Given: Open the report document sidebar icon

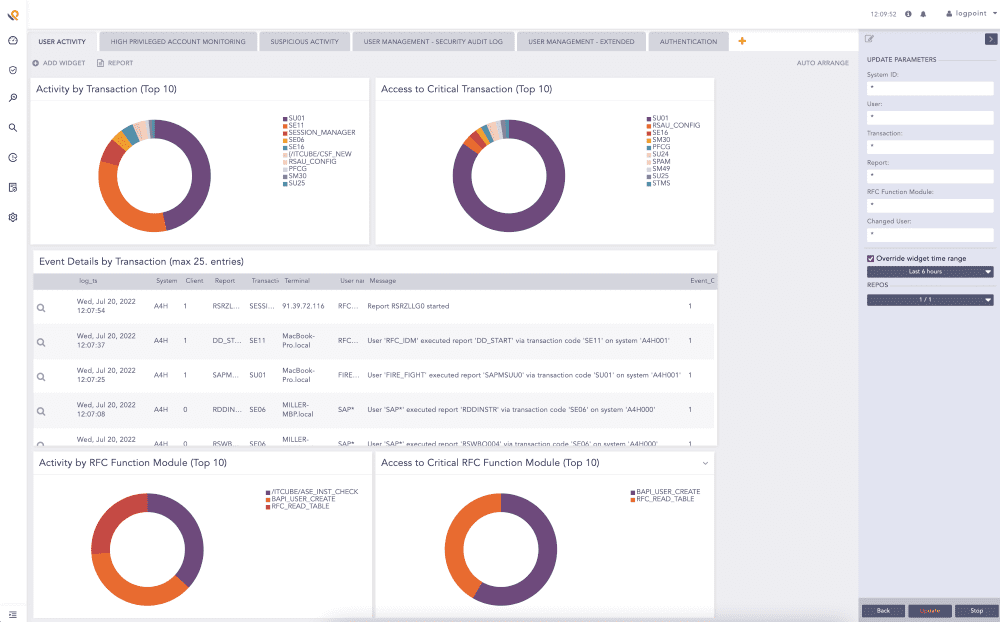Looking at the screenshot, I should click(x=13, y=188).
